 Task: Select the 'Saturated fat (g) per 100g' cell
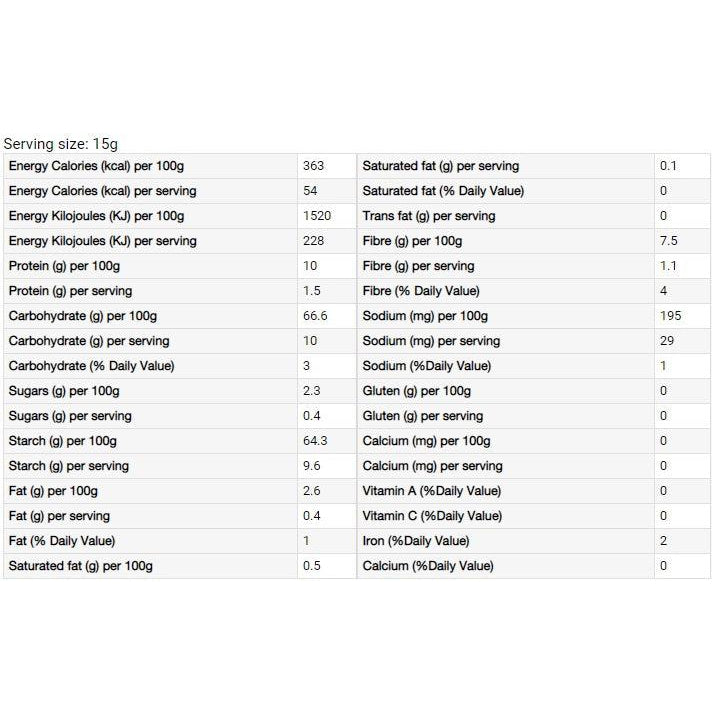[x=81, y=566]
